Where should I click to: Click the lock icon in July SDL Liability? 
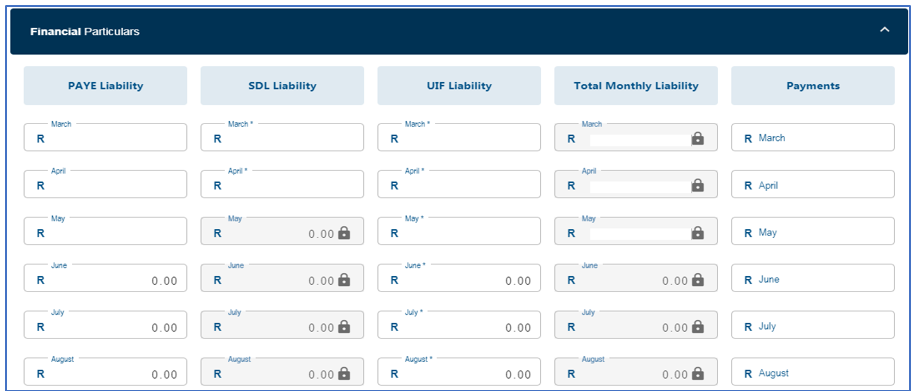344,327
